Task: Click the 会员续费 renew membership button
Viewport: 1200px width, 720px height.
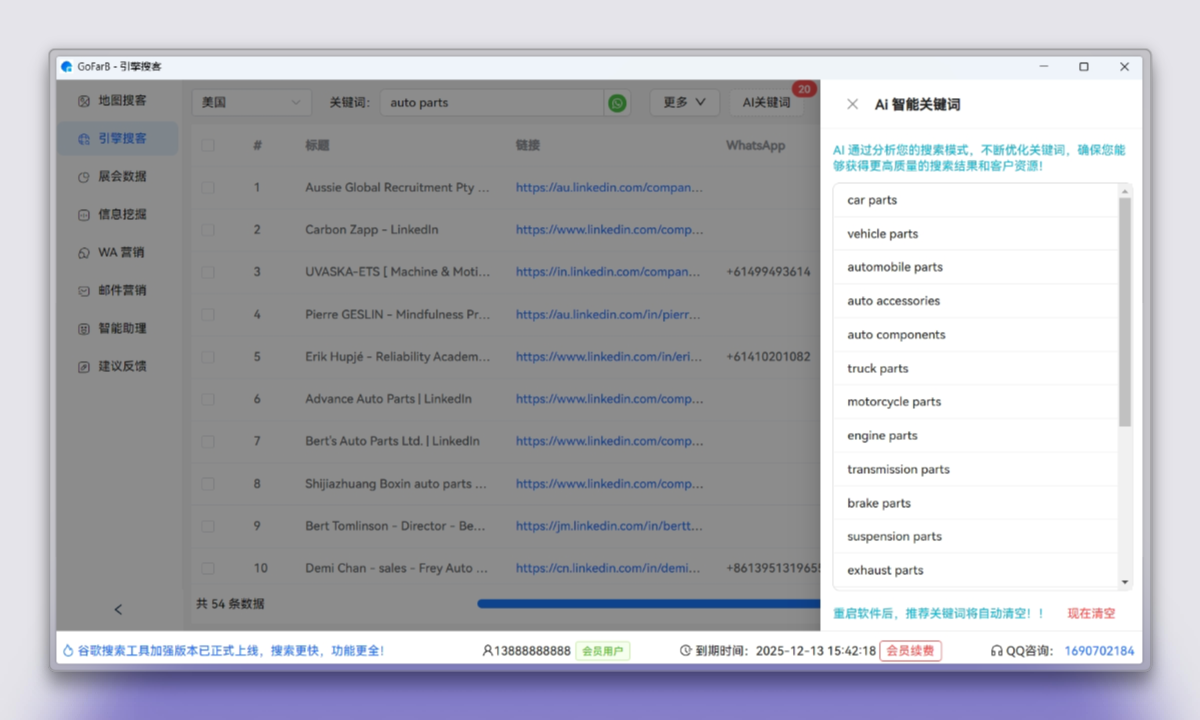Action: coord(910,651)
